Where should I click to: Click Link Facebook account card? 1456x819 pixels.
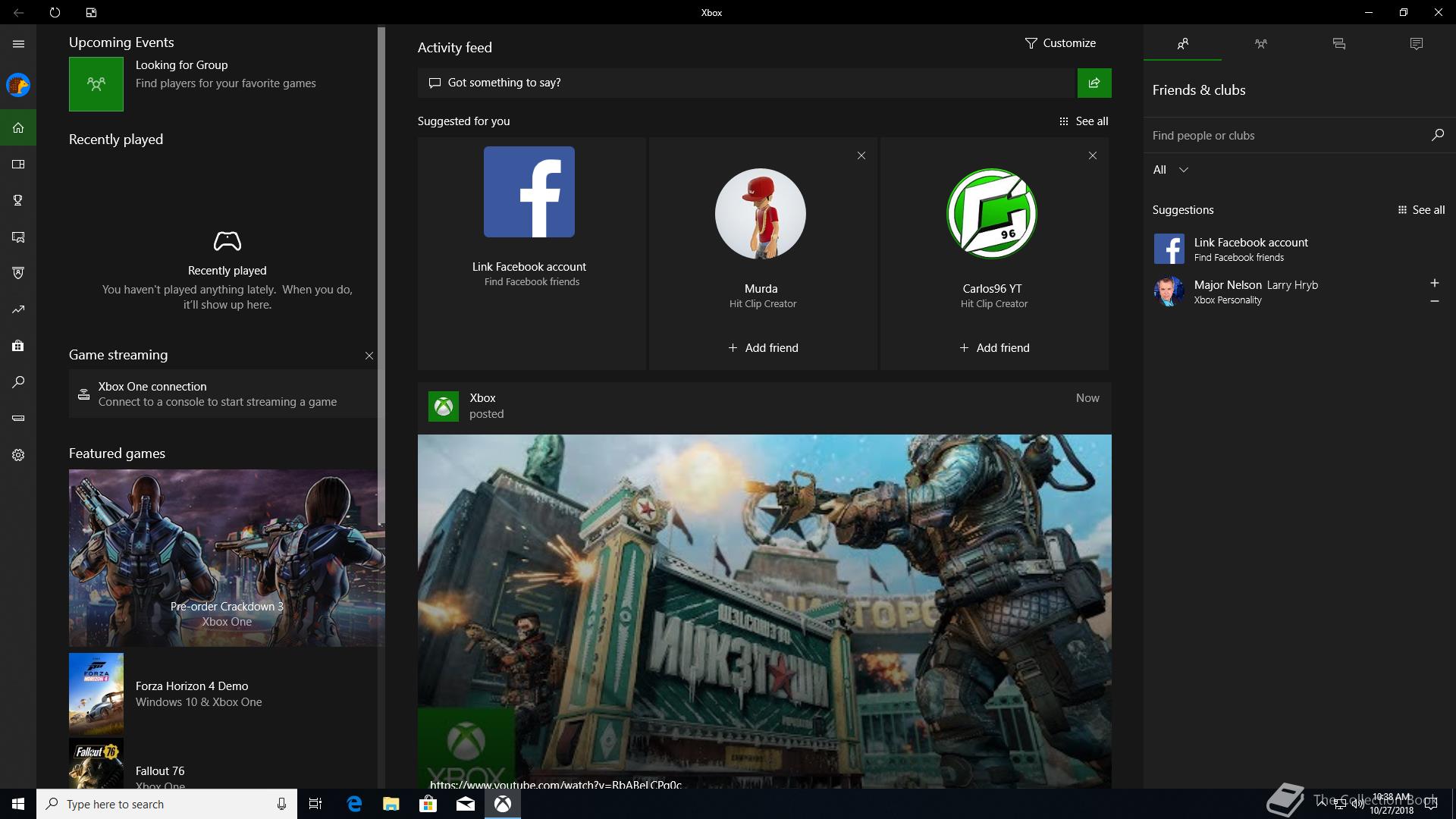click(532, 253)
